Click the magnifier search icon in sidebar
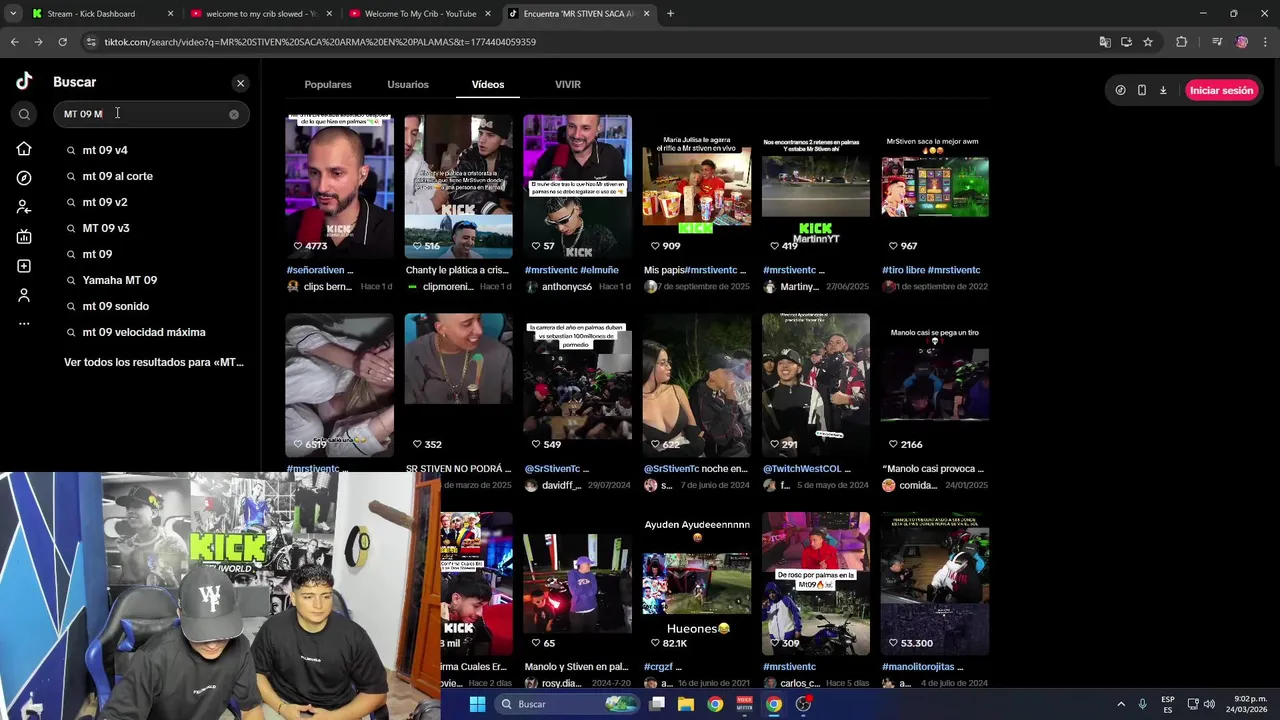Screen dimensions: 1280x720 (x=25, y=114)
